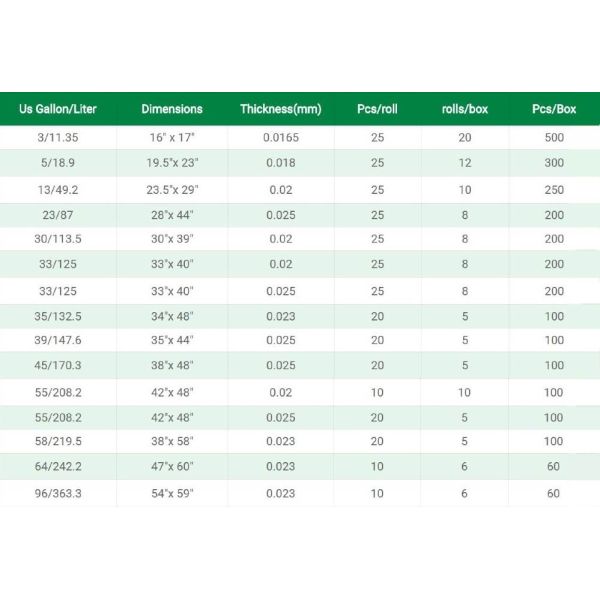The width and height of the screenshot is (600, 600).
Task: Click the 19.5"x 23" dimensions cell
Action: coord(172,163)
